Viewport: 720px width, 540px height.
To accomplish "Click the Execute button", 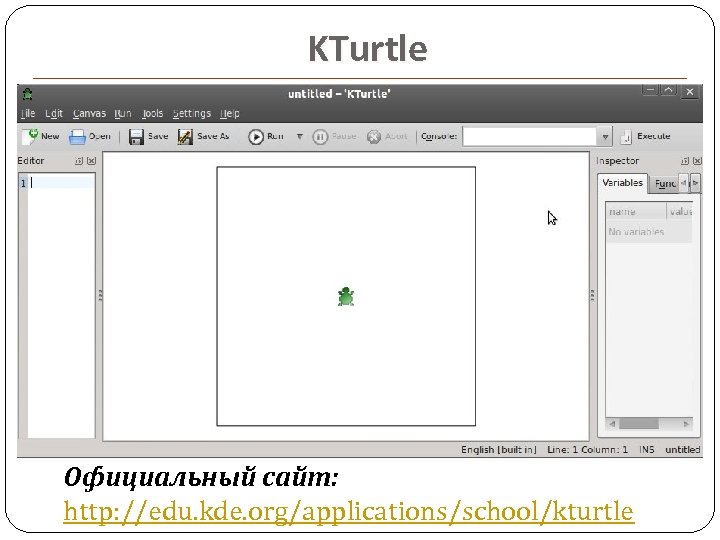I will click(645, 136).
